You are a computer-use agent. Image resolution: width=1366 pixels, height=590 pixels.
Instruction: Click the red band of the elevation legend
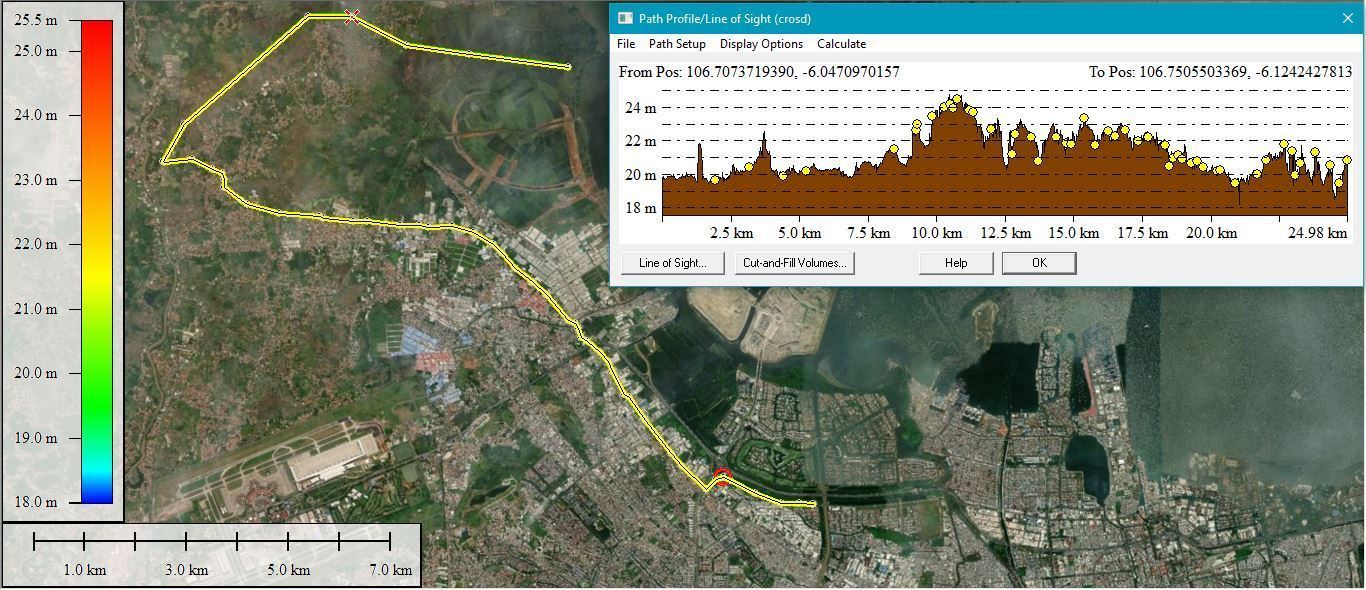tap(96, 40)
